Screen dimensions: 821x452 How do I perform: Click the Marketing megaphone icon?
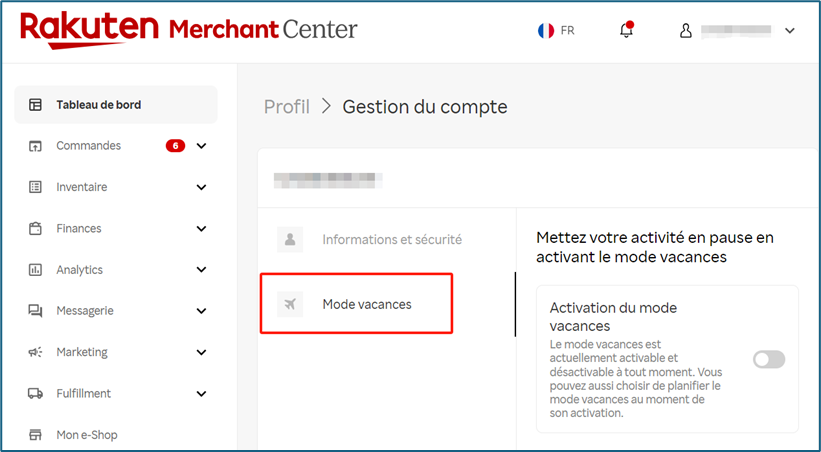(36, 352)
